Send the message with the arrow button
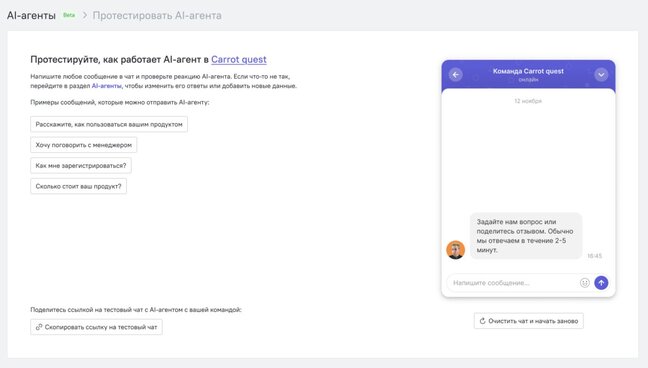The image size is (648, 368). click(601, 283)
